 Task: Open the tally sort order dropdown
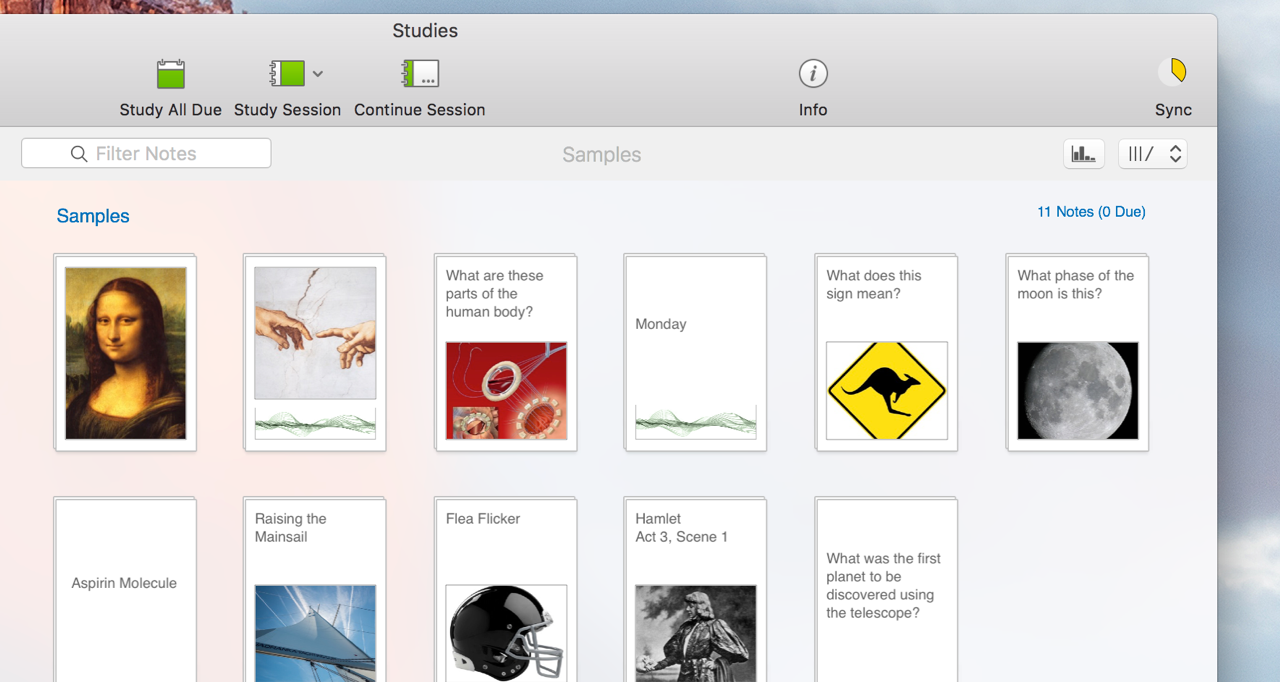pos(1153,154)
